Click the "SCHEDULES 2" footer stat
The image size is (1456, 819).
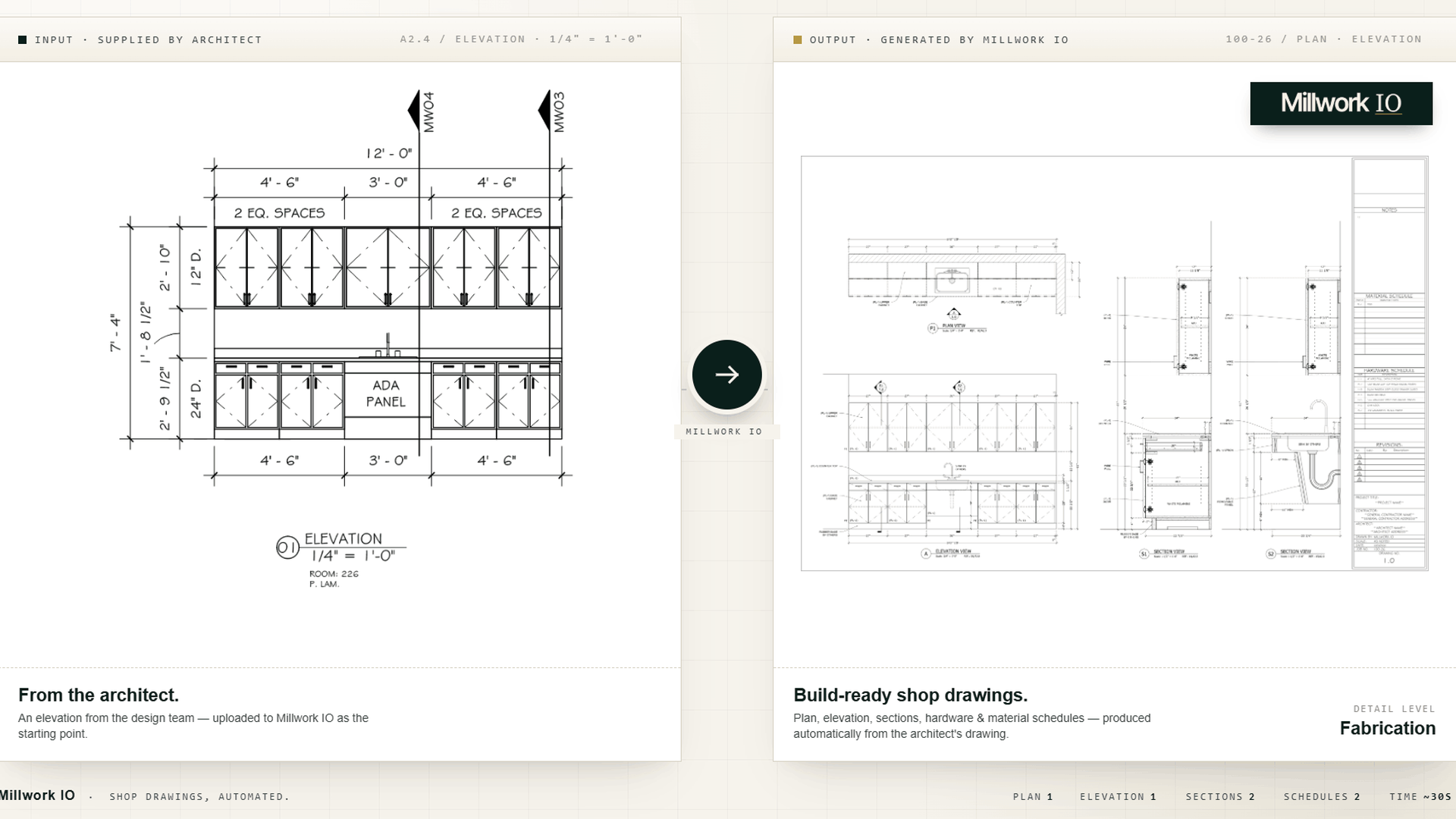1322,796
